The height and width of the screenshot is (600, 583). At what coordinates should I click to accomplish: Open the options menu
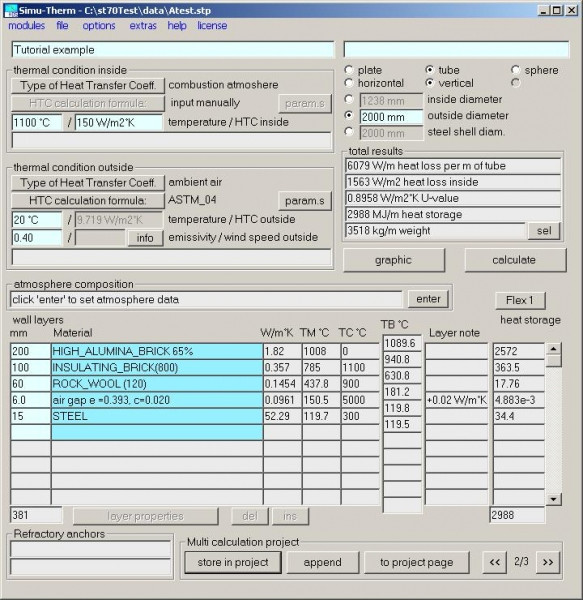99,26
